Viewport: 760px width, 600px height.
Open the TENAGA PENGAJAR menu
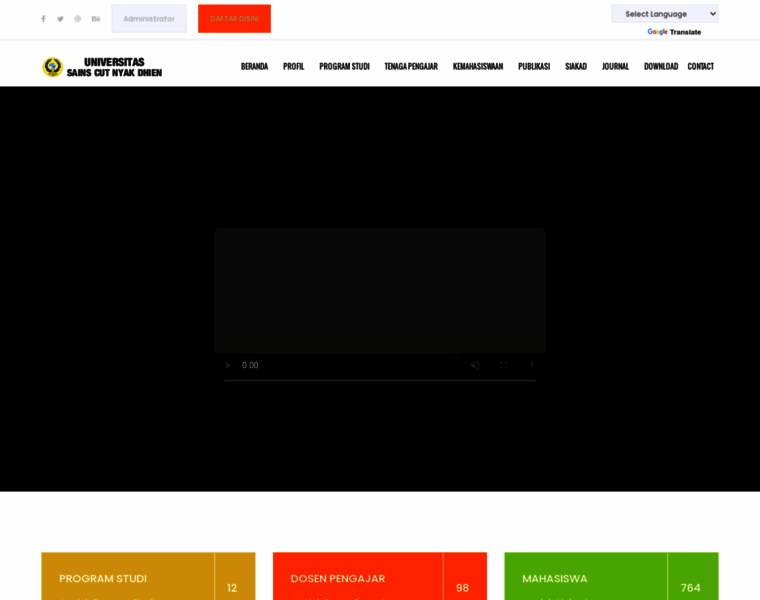point(411,66)
